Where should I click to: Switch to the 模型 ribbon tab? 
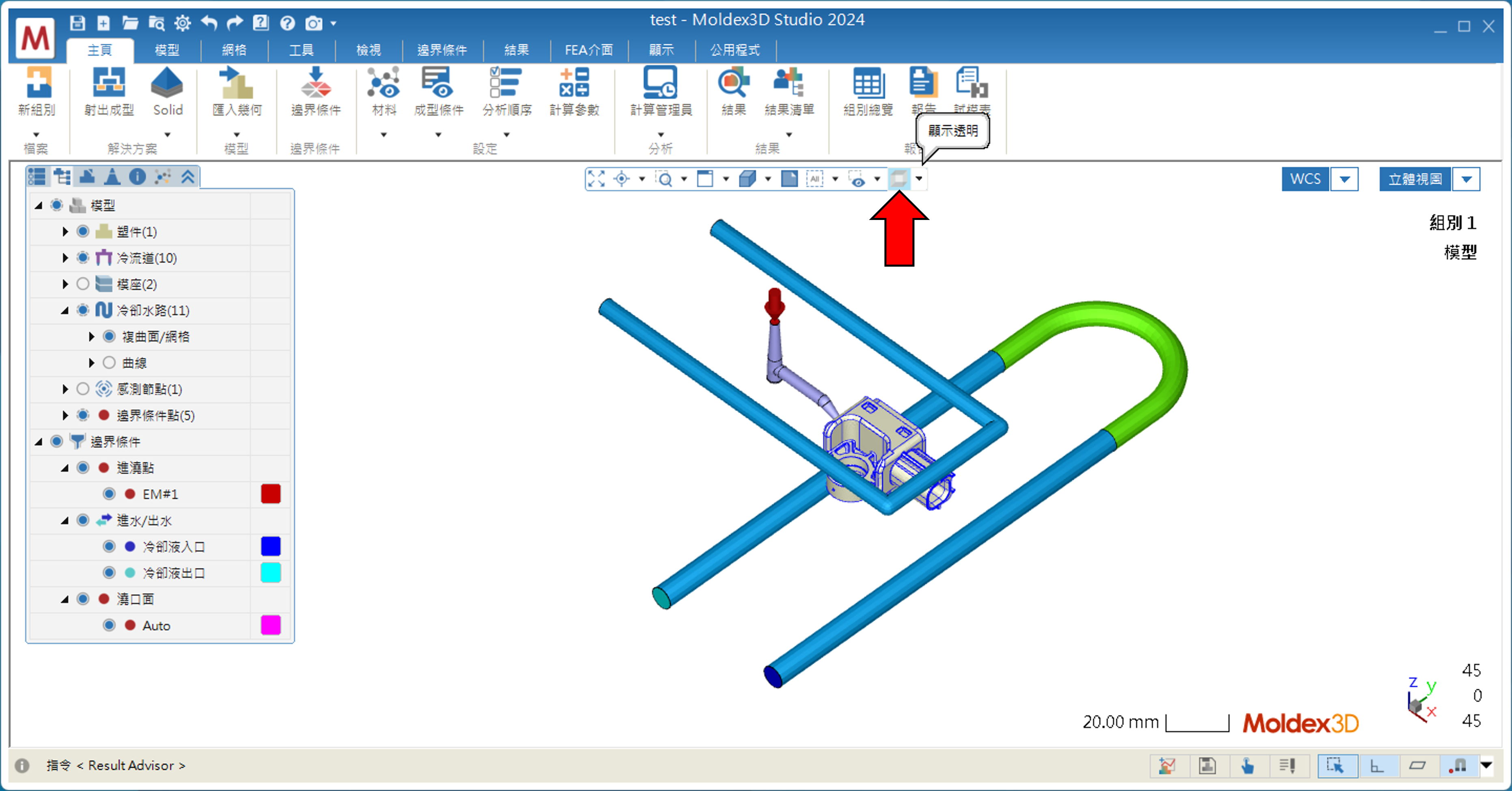click(167, 50)
